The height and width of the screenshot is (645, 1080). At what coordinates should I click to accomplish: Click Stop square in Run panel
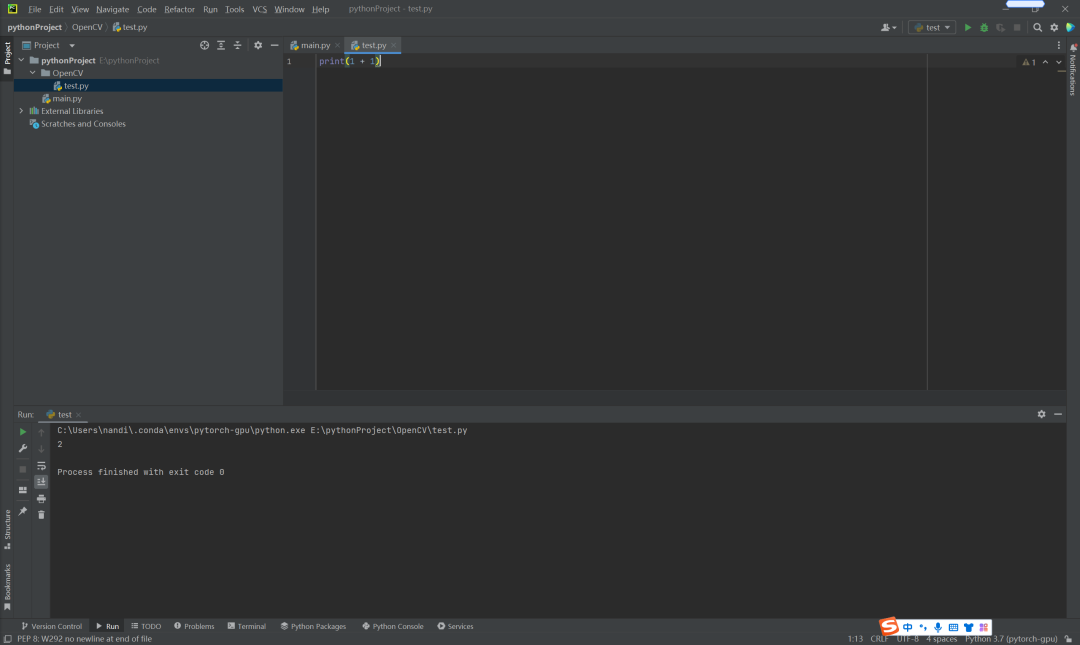[23, 469]
